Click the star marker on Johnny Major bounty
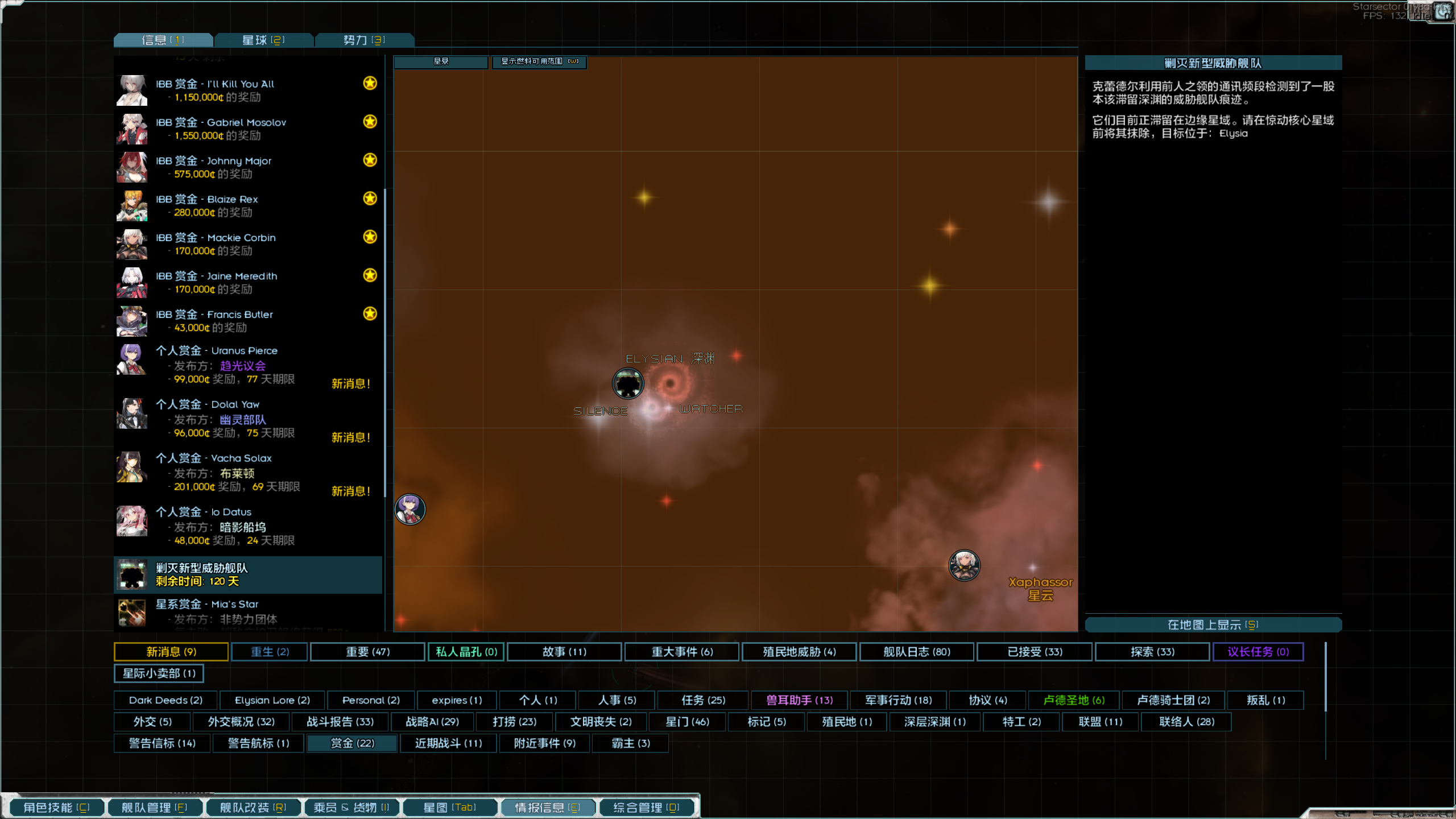The width and height of the screenshot is (1456, 819). pos(370,160)
